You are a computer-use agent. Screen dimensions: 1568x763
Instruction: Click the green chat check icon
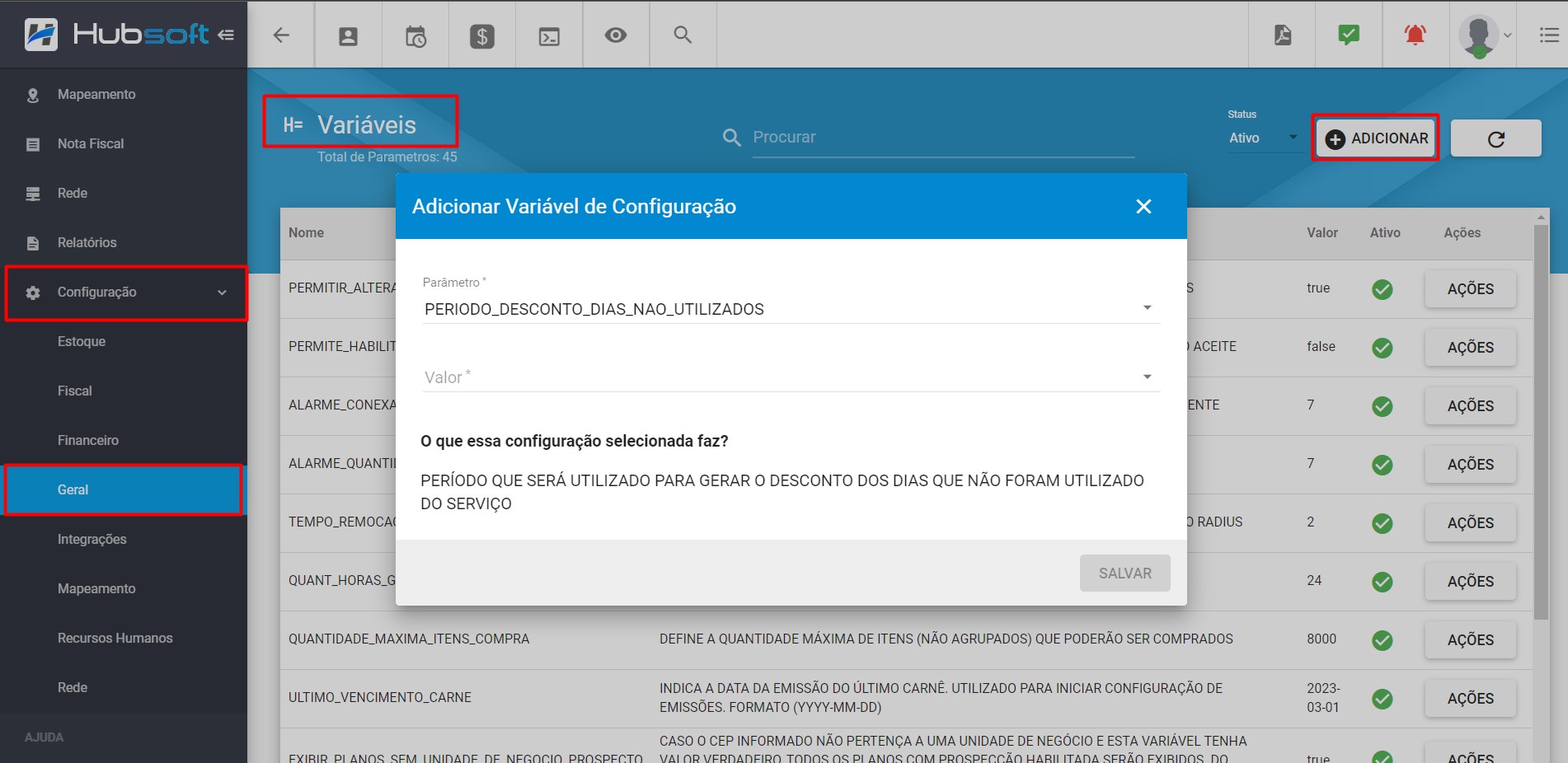pyautogui.click(x=1349, y=35)
